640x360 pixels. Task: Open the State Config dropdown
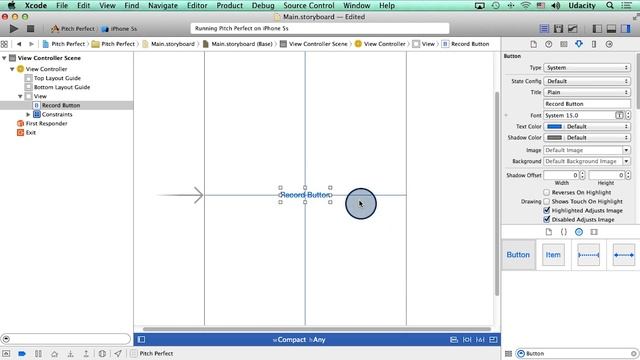pos(587,81)
